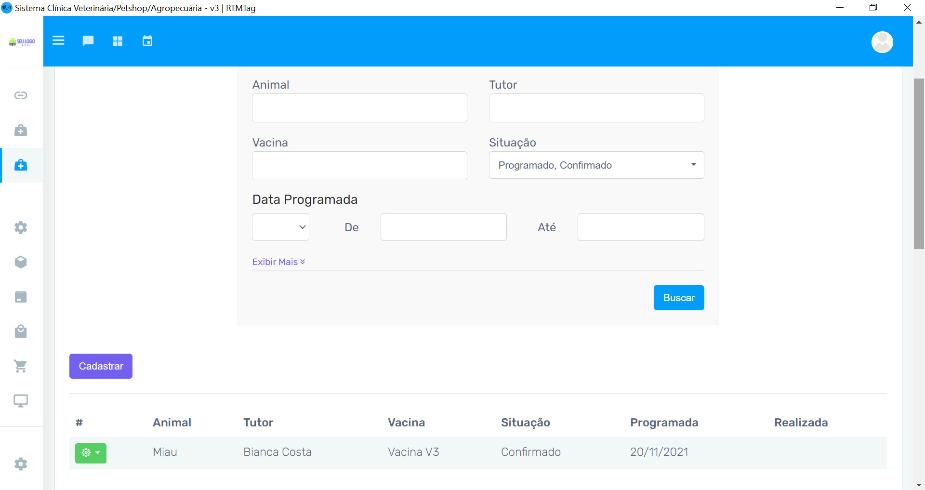Click the Cadastrar button
The width and height of the screenshot is (925, 490).
click(x=100, y=366)
